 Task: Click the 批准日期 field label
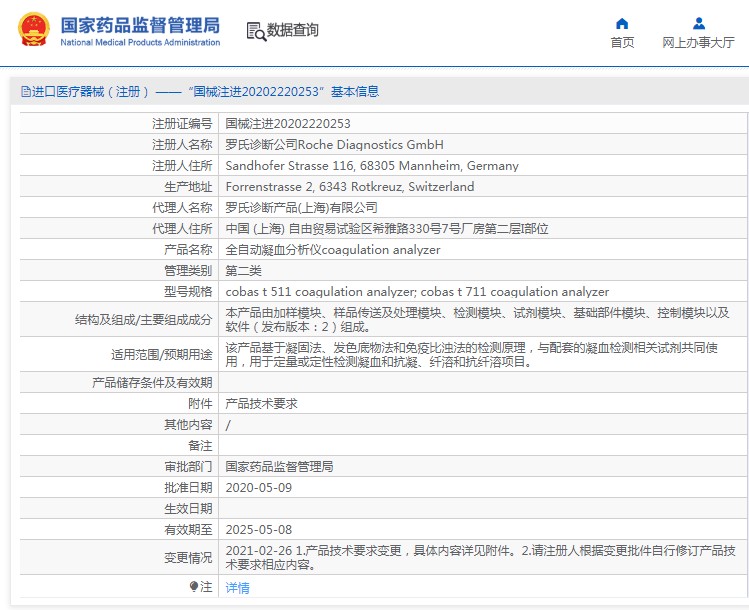coord(188,488)
